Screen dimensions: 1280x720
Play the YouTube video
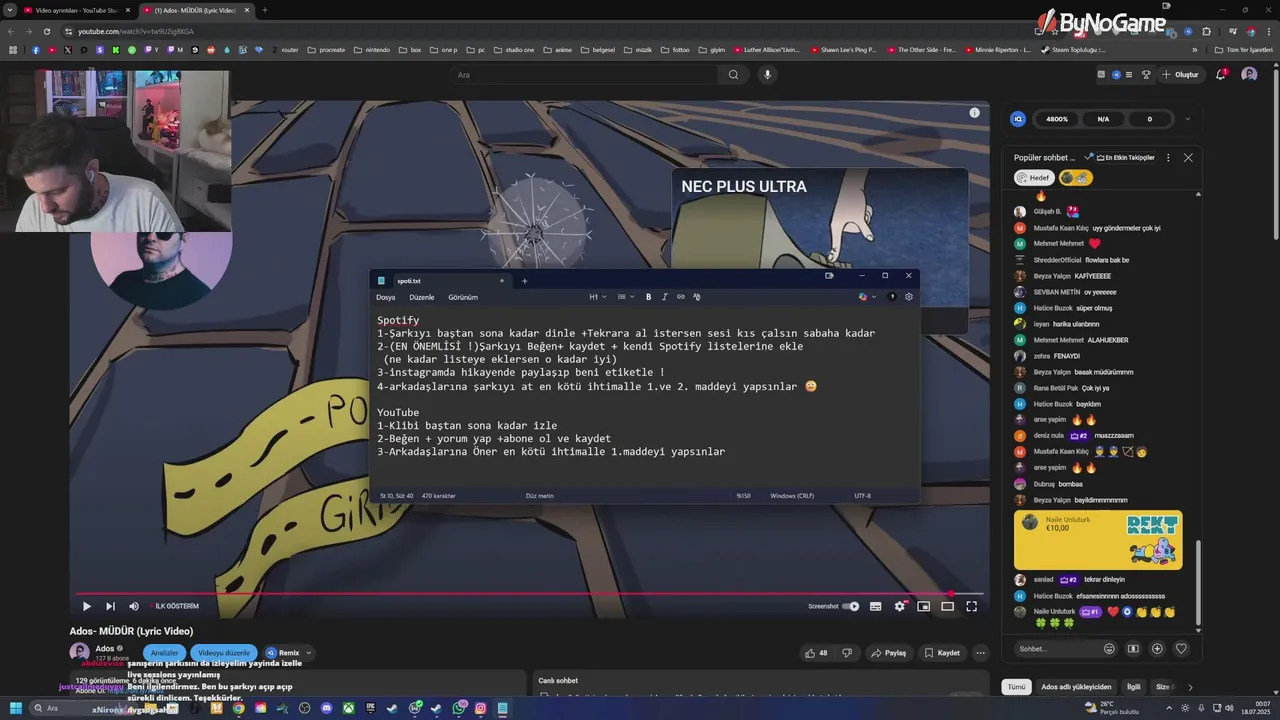click(87, 606)
